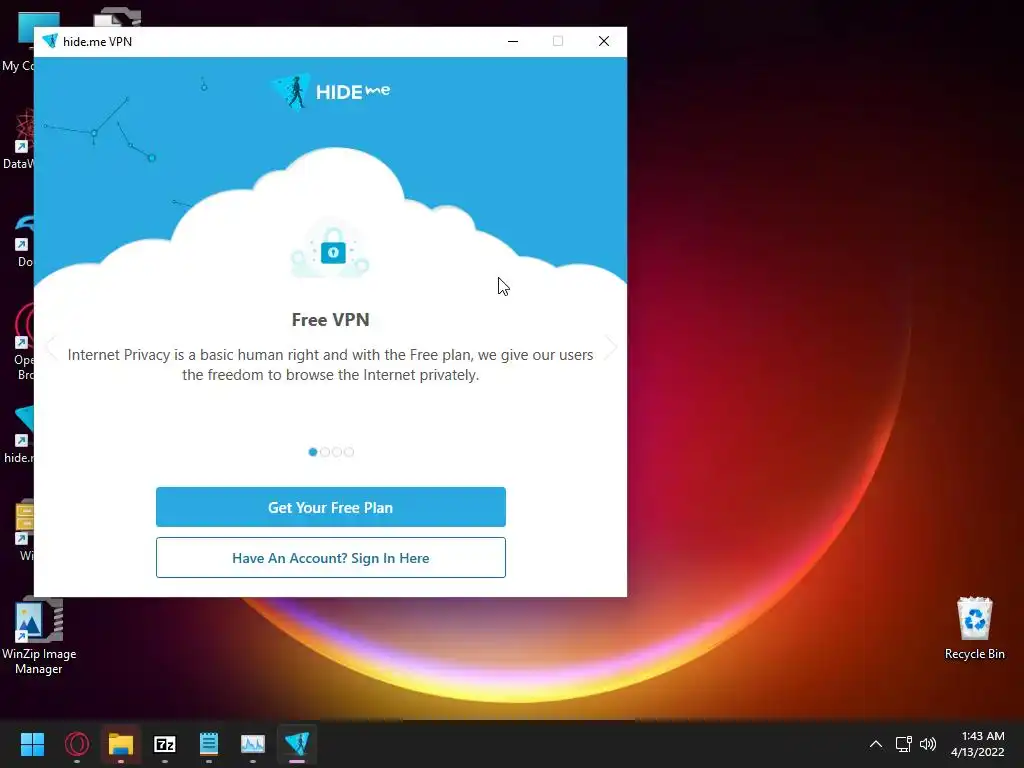Minimize the hide.me VPN window
The image size is (1024, 768).
(x=513, y=41)
